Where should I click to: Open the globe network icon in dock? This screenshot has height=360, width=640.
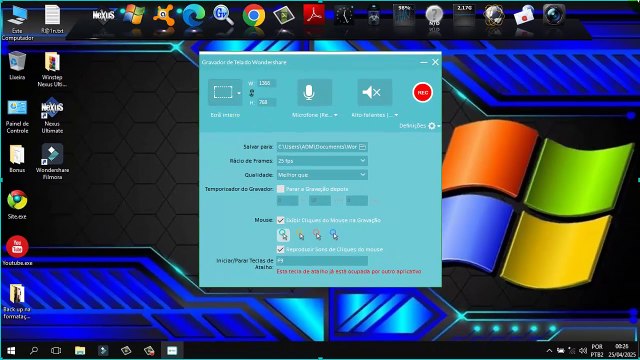point(494,16)
